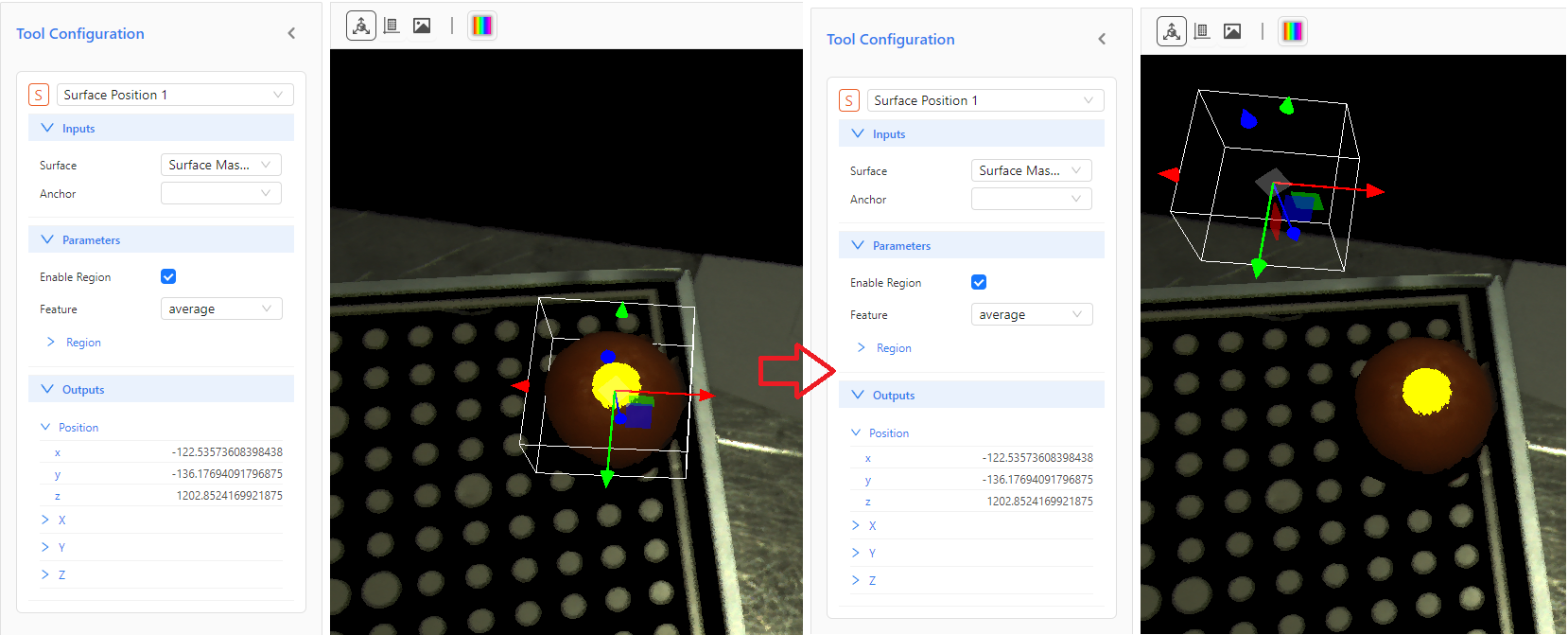Click x value -122.53573608398438 in left panel

point(227,452)
